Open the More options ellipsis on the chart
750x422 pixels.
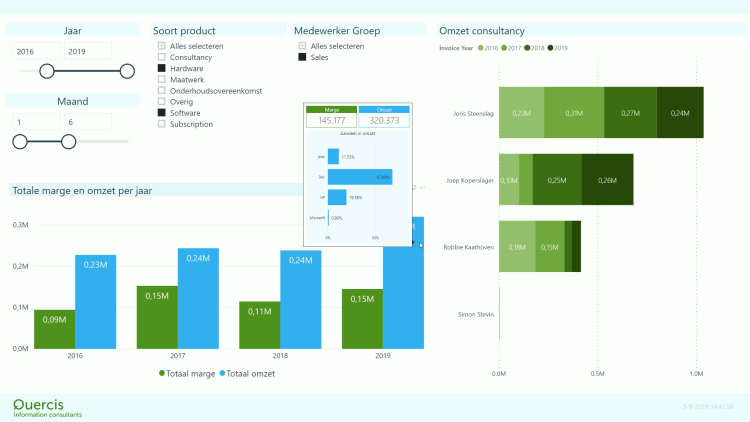click(x=422, y=187)
